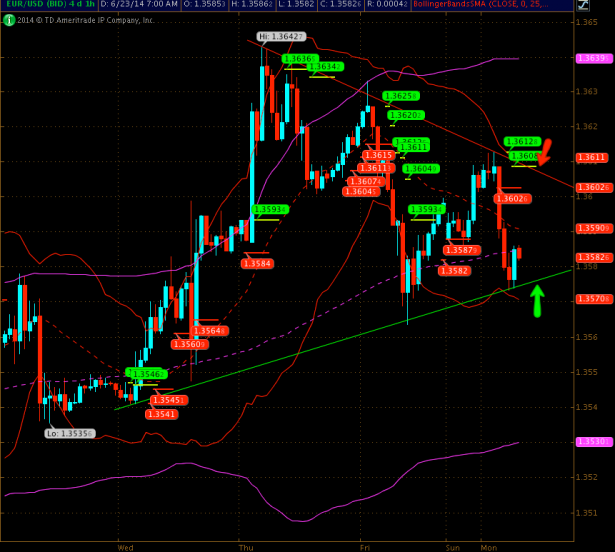Click the green 1.3636 price tag

pos(298,59)
